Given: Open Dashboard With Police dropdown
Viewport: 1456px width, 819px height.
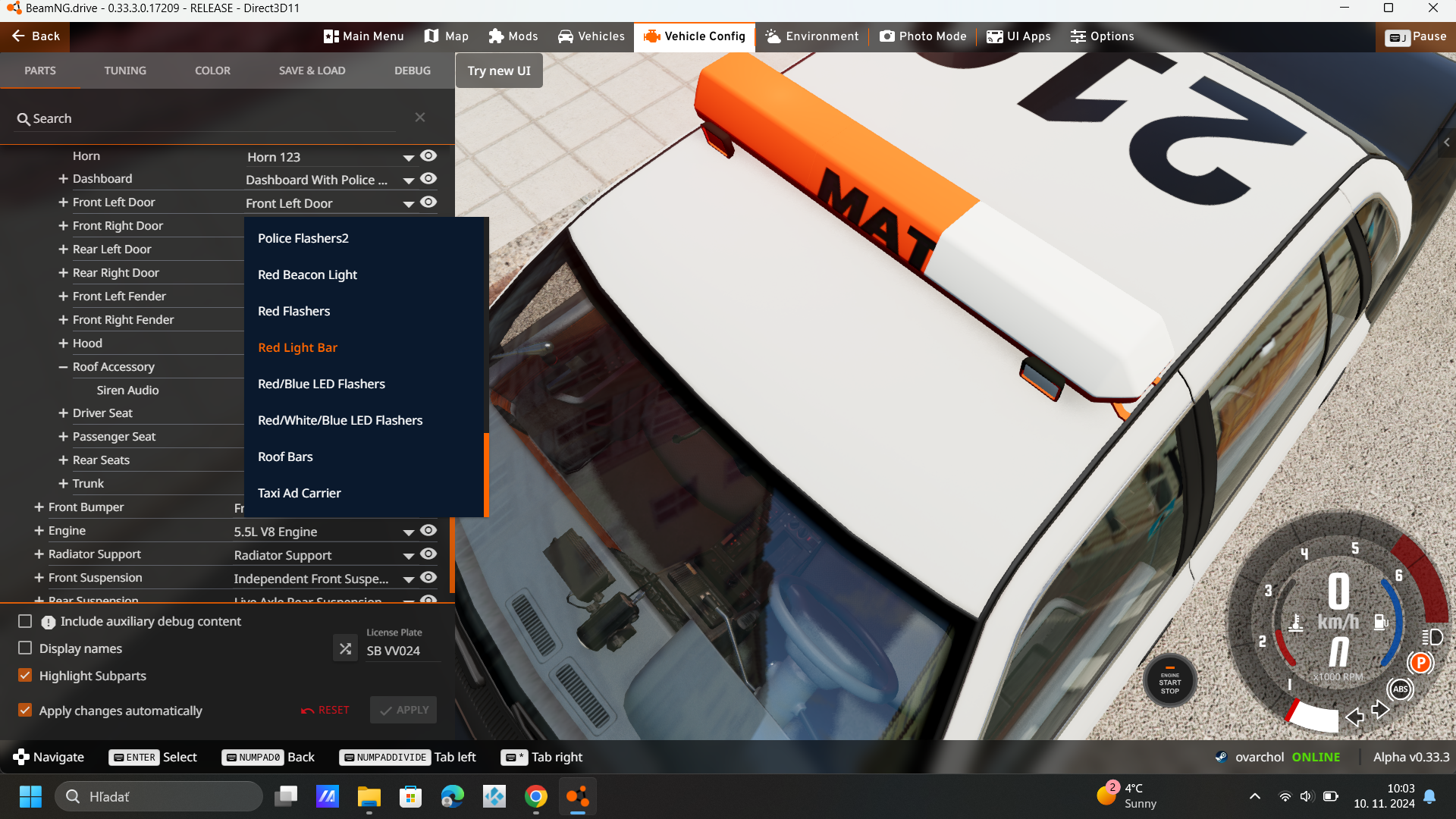Looking at the screenshot, I should [331, 180].
